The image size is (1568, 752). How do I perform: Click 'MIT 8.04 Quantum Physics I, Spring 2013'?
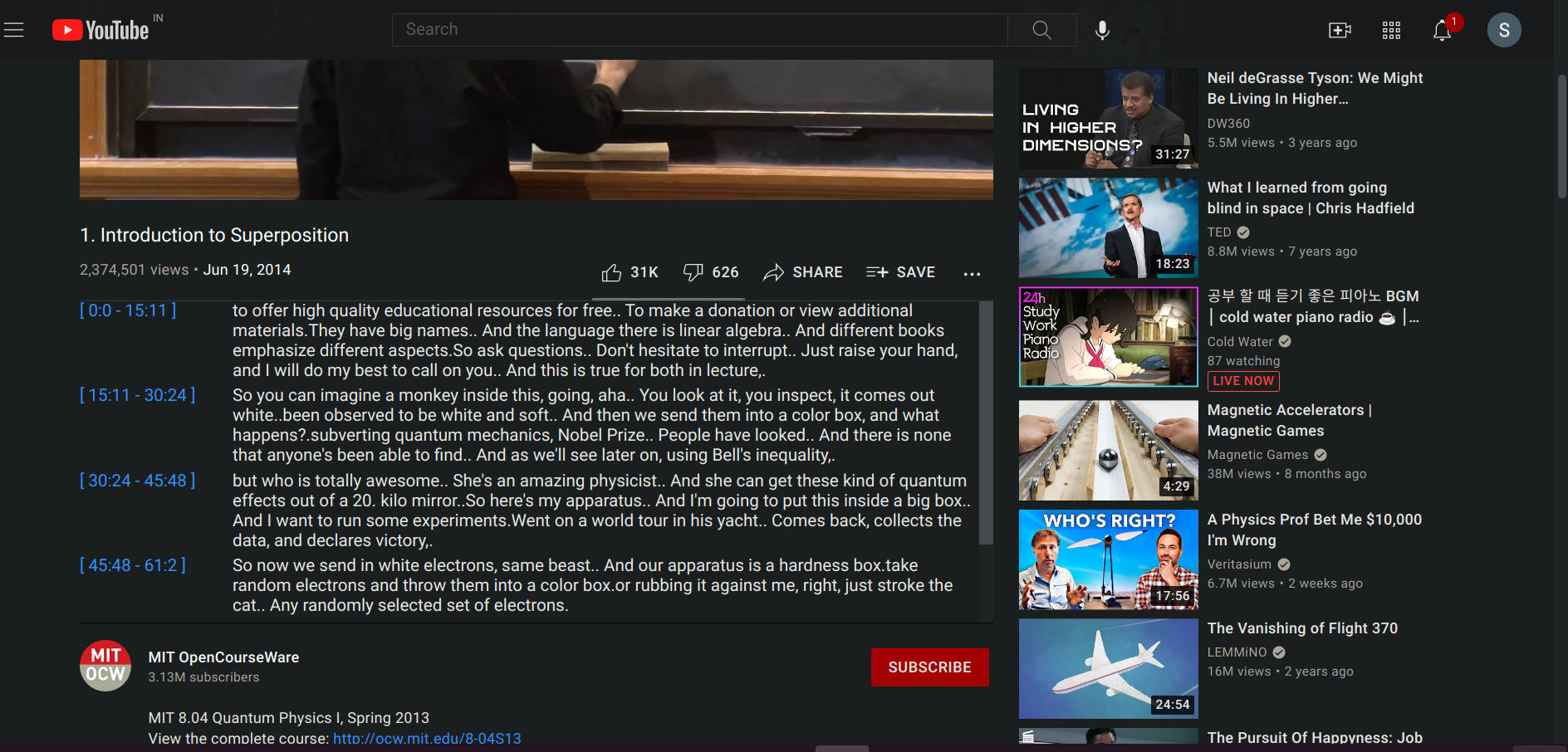(x=289, y=718)
